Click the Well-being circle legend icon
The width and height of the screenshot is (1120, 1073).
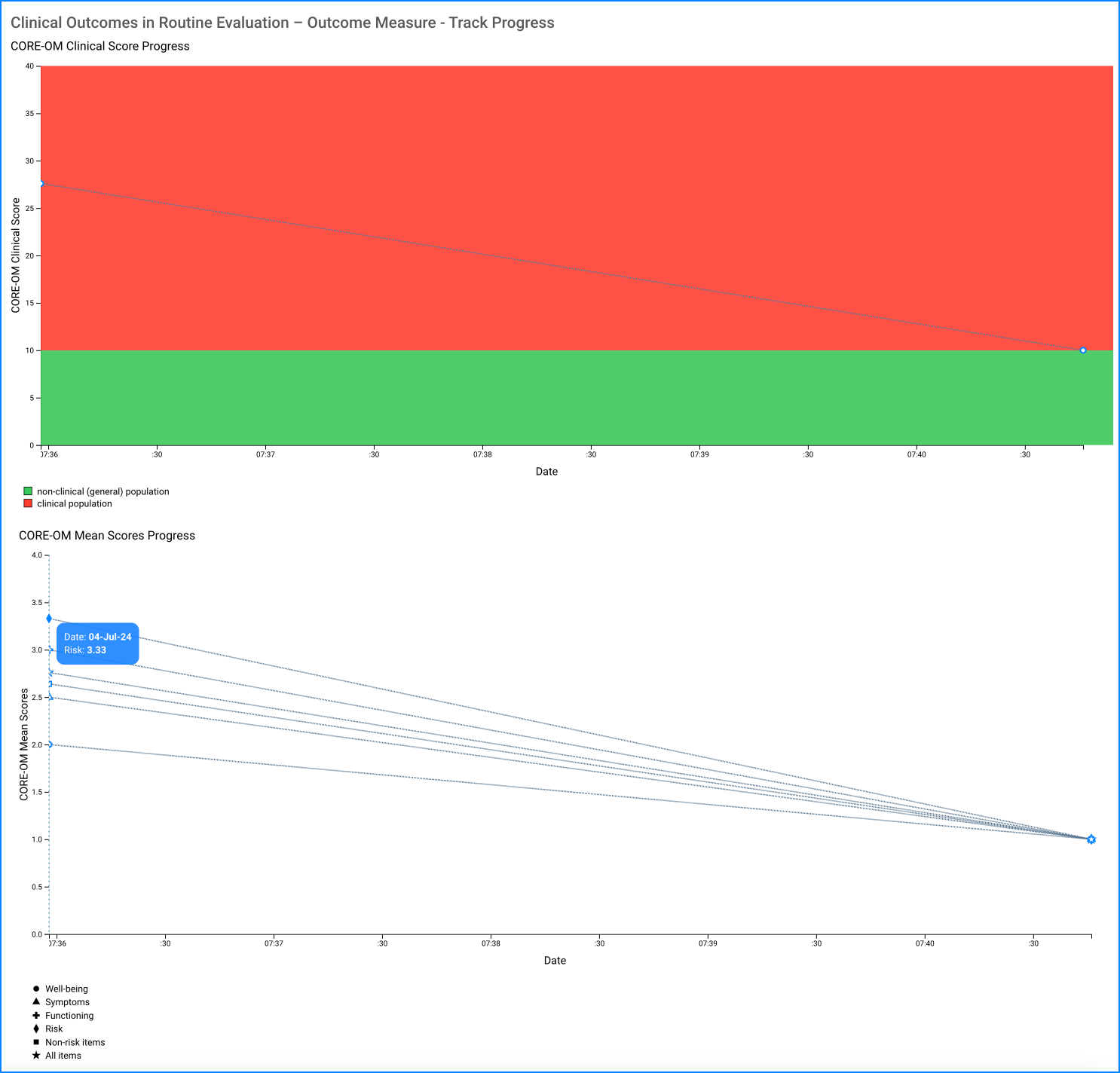tap(36, 989)
